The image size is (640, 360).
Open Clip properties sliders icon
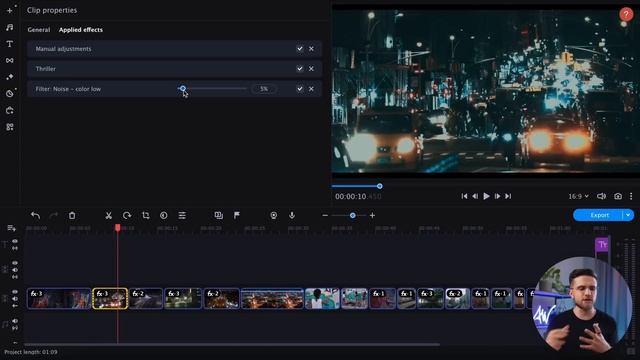[x=182, y=215]
